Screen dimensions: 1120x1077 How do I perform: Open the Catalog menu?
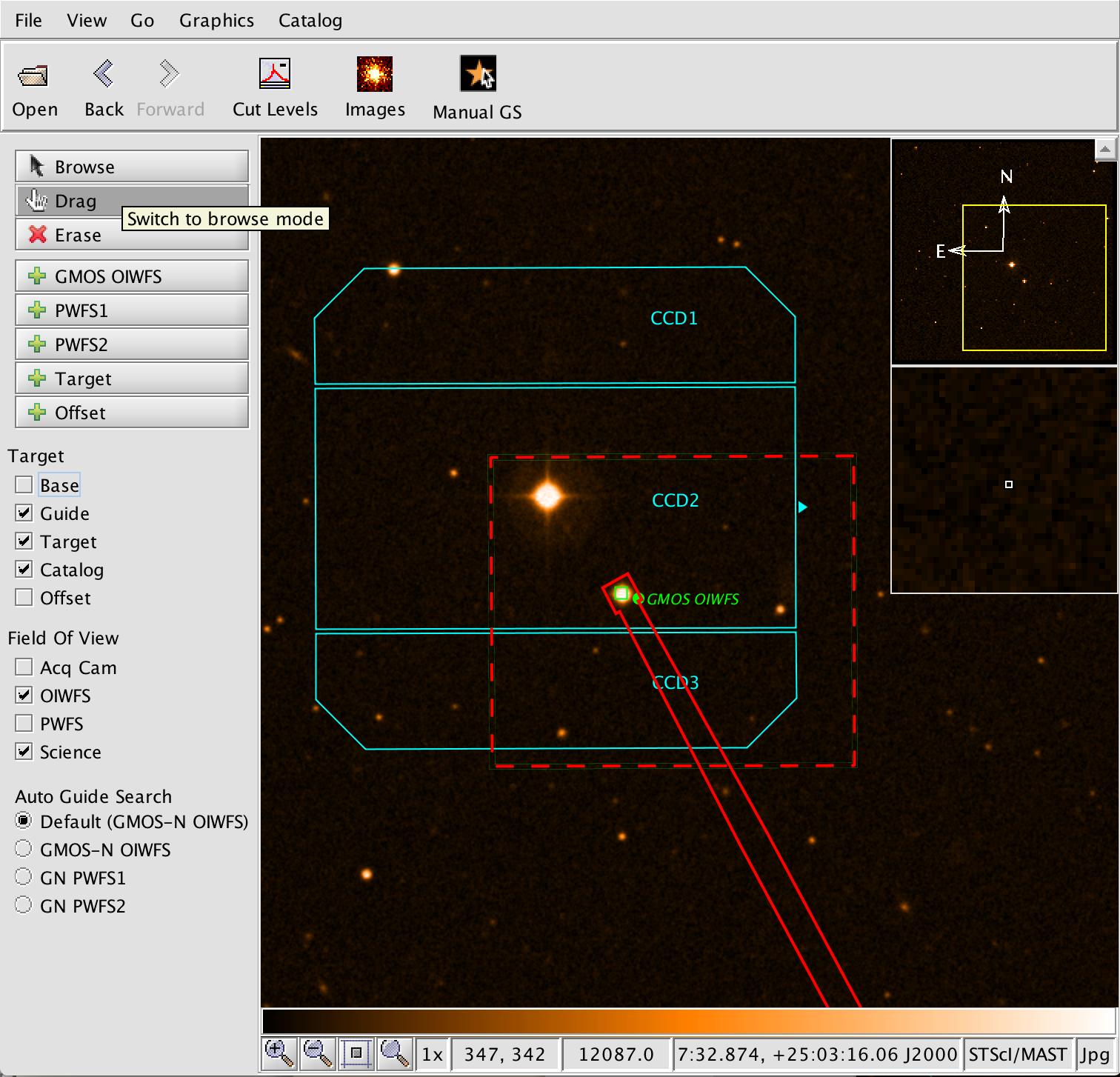click(310, 20)
